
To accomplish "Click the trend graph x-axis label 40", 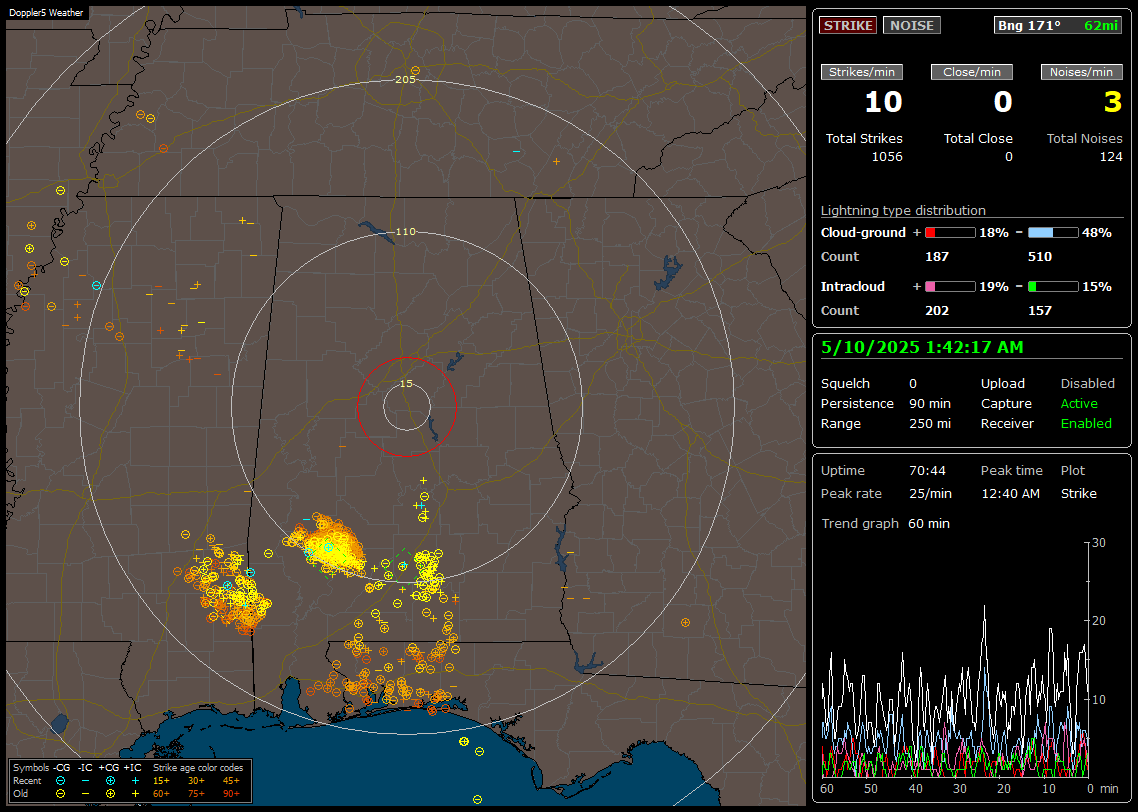I will pyautogui.click(x=915, y=789).
